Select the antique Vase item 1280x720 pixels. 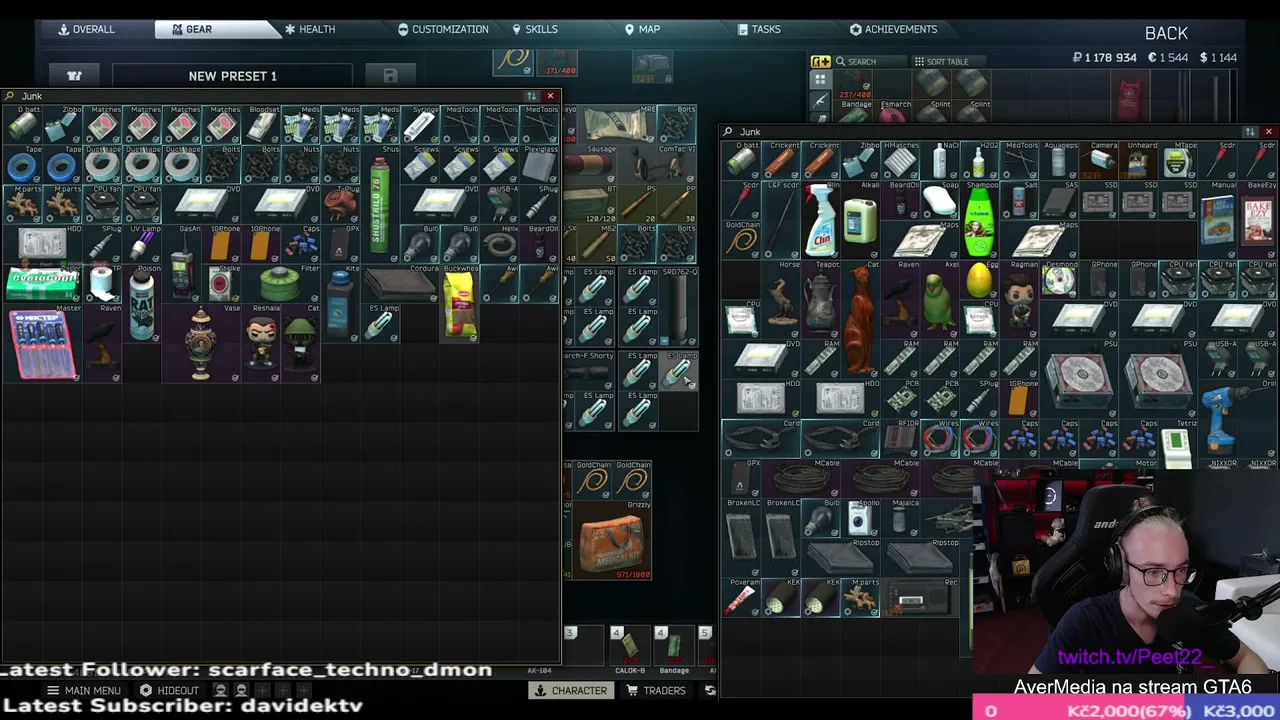(x=201, y=345)
